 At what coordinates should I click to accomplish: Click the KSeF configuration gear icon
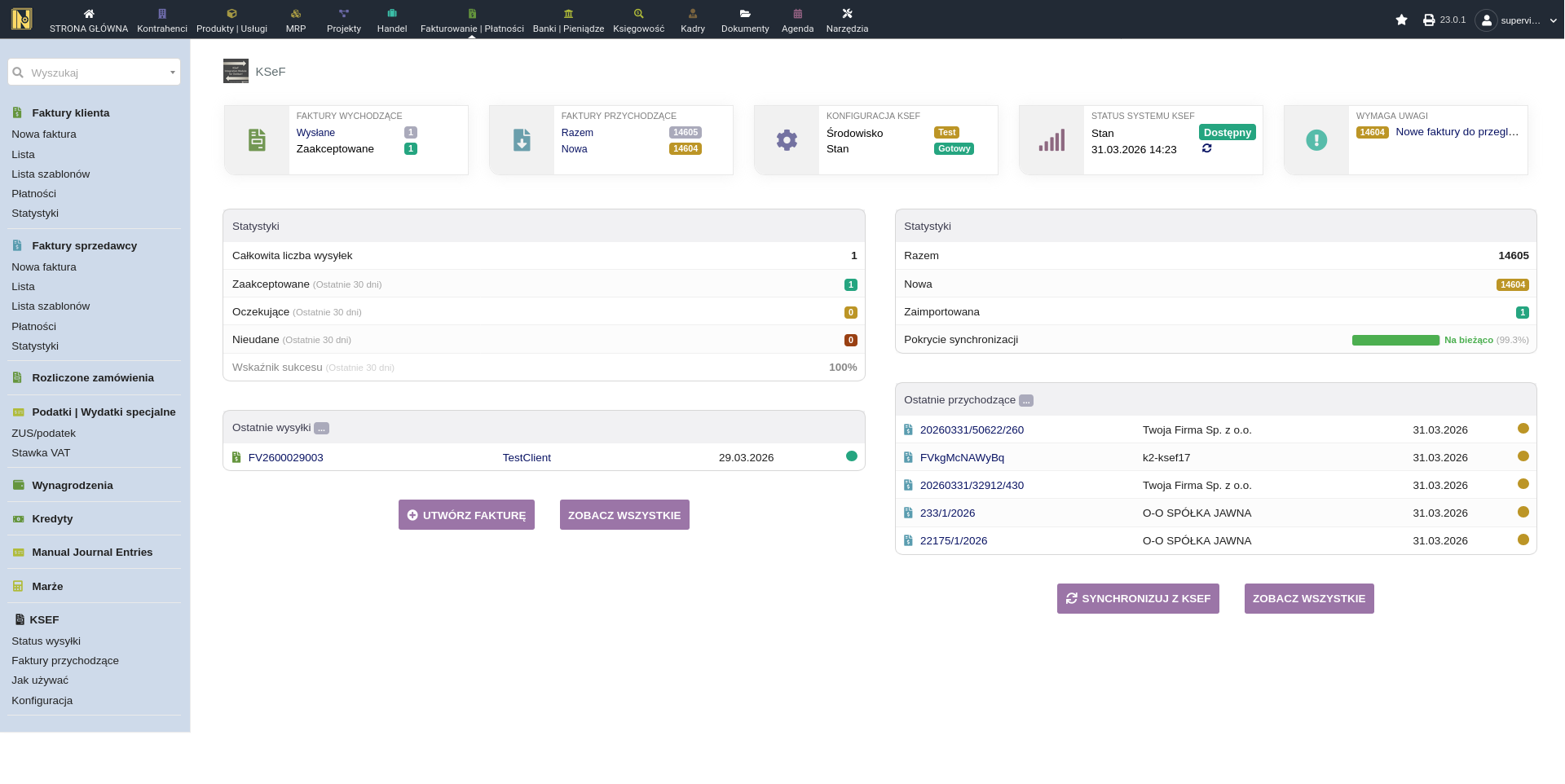(x=787, y=140)
